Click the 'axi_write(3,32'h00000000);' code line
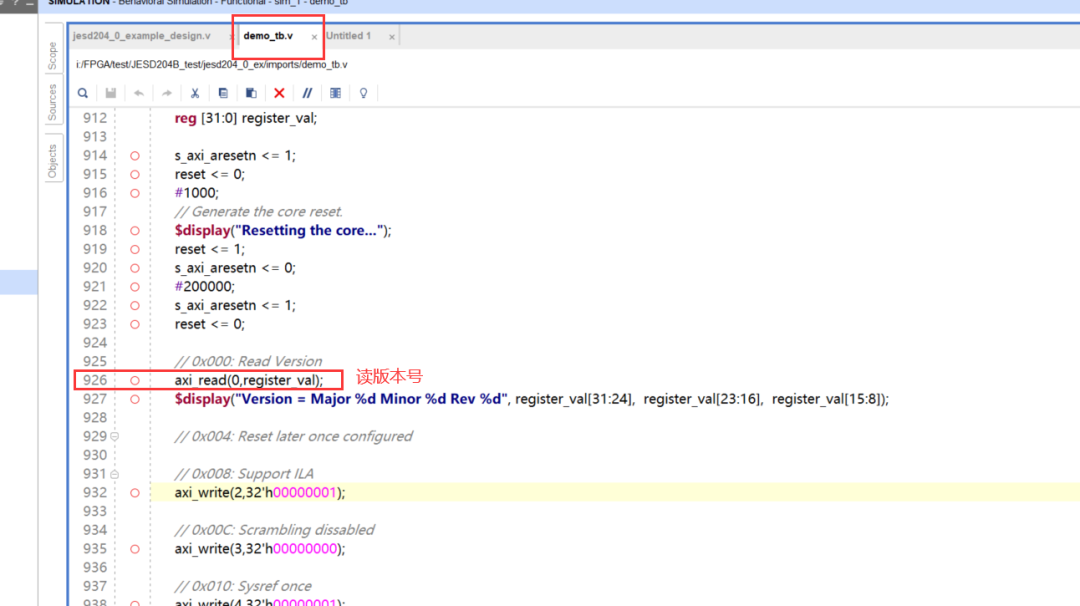1080x606 pixels. pyautogui.click(x=260, y=549)
